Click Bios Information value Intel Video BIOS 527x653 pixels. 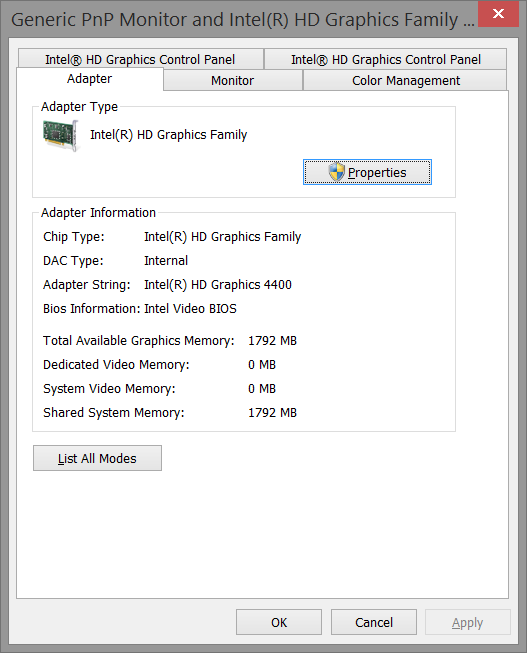click(190, 309)
